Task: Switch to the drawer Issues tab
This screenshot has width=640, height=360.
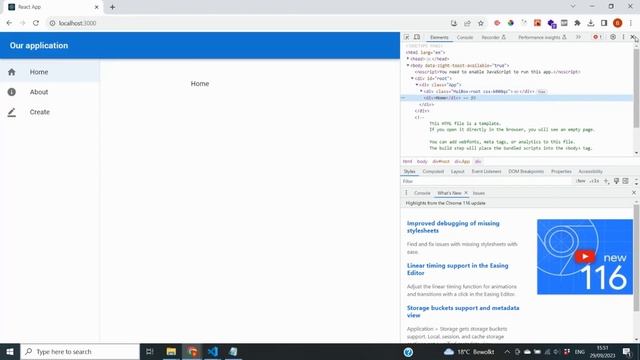Action: (479, 193)
